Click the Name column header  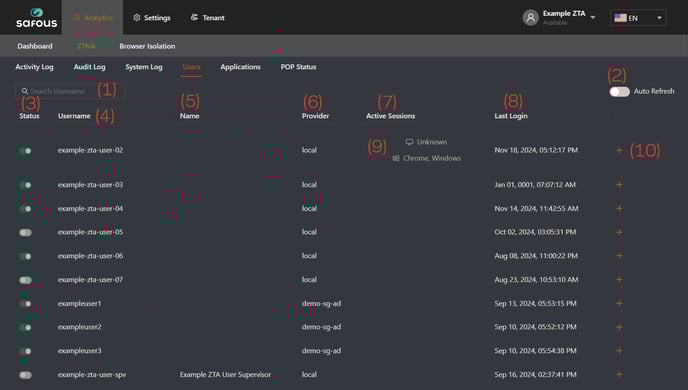(x=190, y=116)
